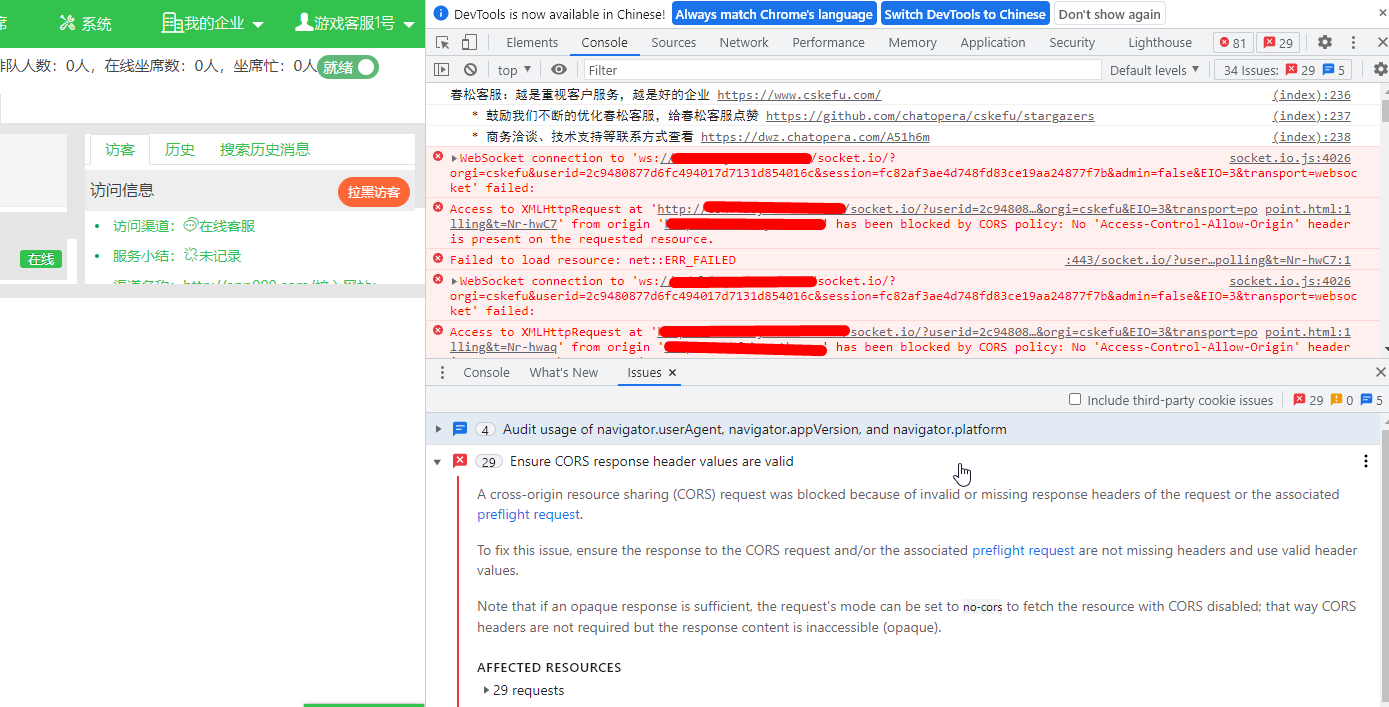Click the warnings badge showing 29
Viewport: 1389px width, 707px height.
1276,42
